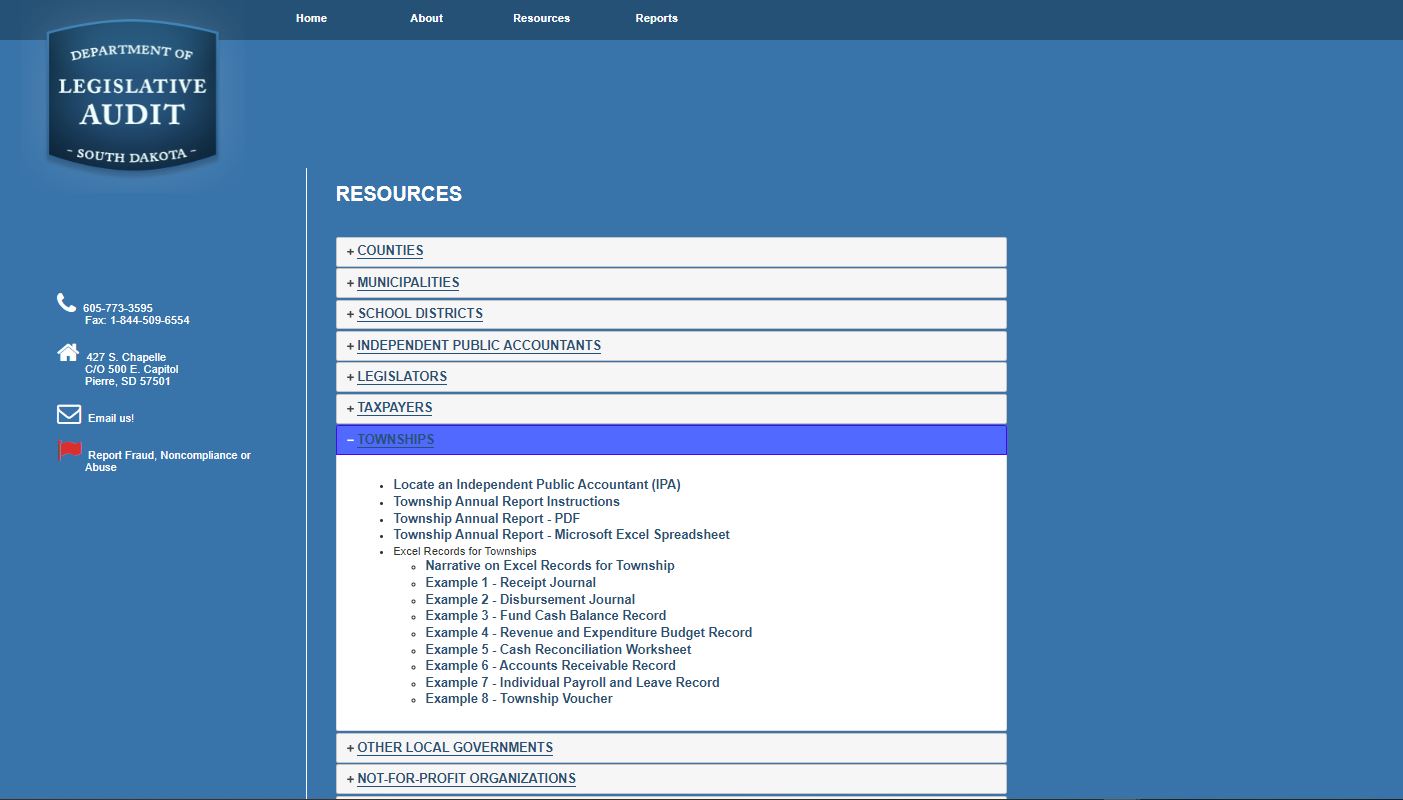
Task: Open the Home menu item
Action: (x=311, y=18)
